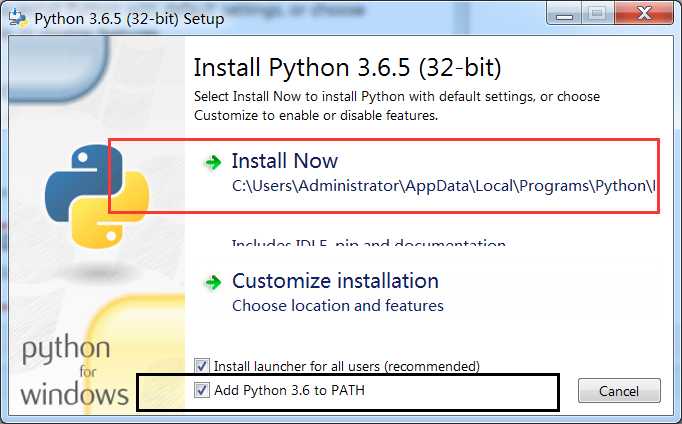Click 'Add Python 3.6 to PATH' label

pos(289,390)
